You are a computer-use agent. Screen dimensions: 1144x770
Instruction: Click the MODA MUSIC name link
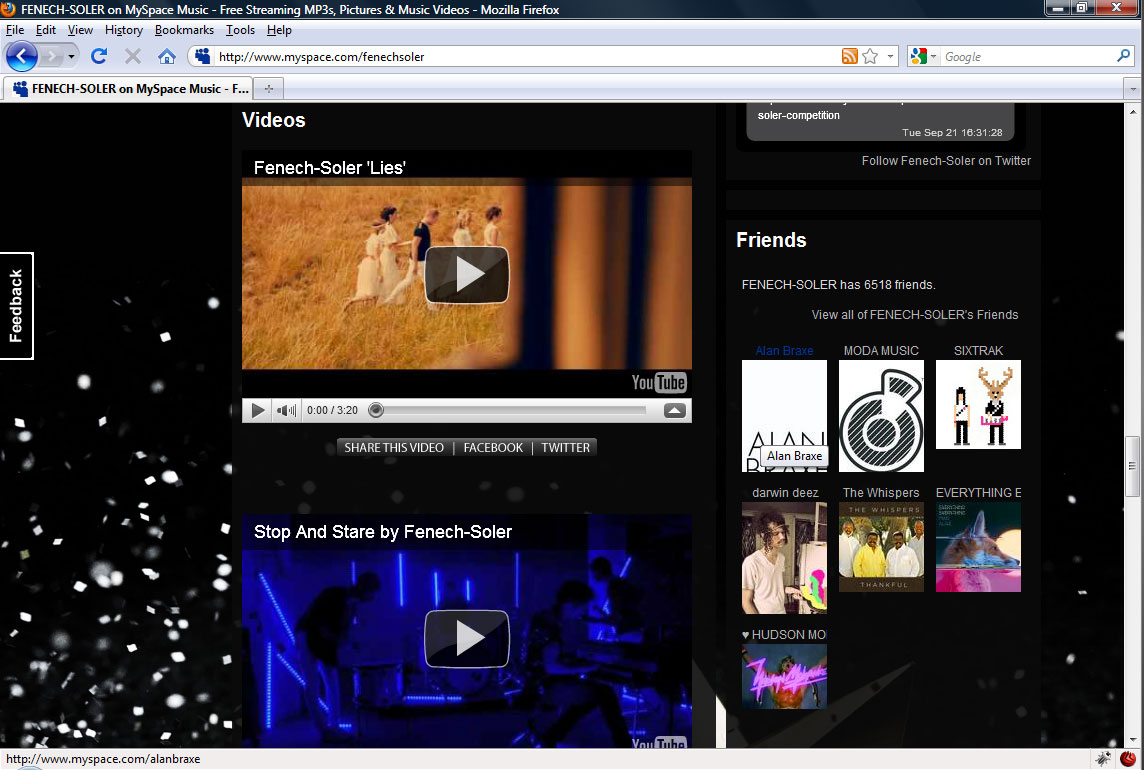pyautogui.click(x=881, y=350)
